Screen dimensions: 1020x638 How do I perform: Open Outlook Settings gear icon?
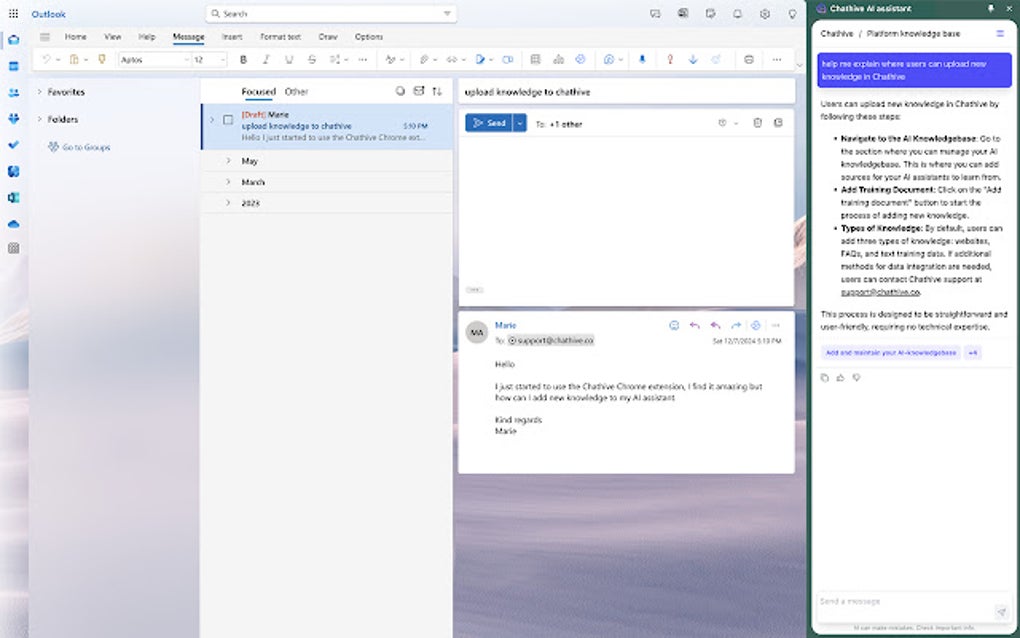(x=764, y=14)
